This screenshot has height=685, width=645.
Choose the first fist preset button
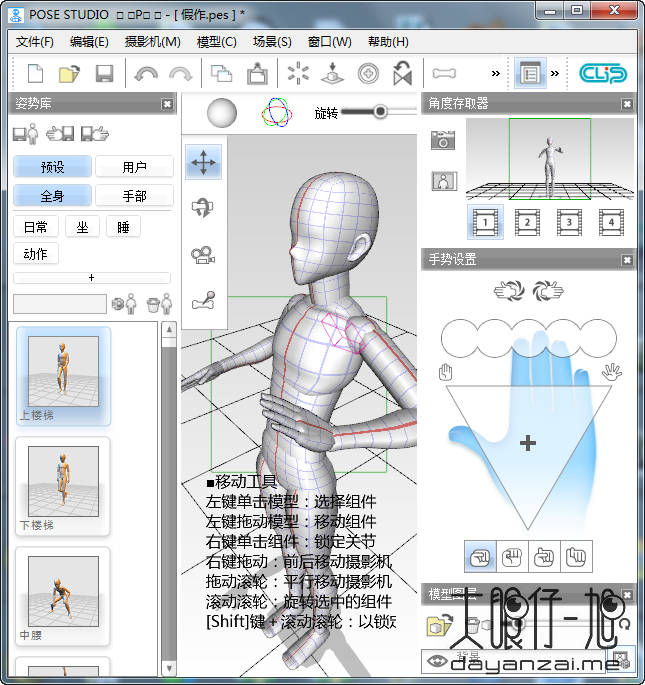pyautogui.click(x=480, y=557)
